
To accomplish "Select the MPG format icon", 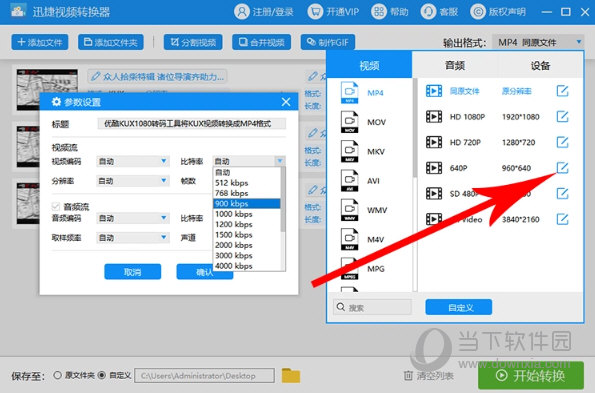I will click(349, 268).
